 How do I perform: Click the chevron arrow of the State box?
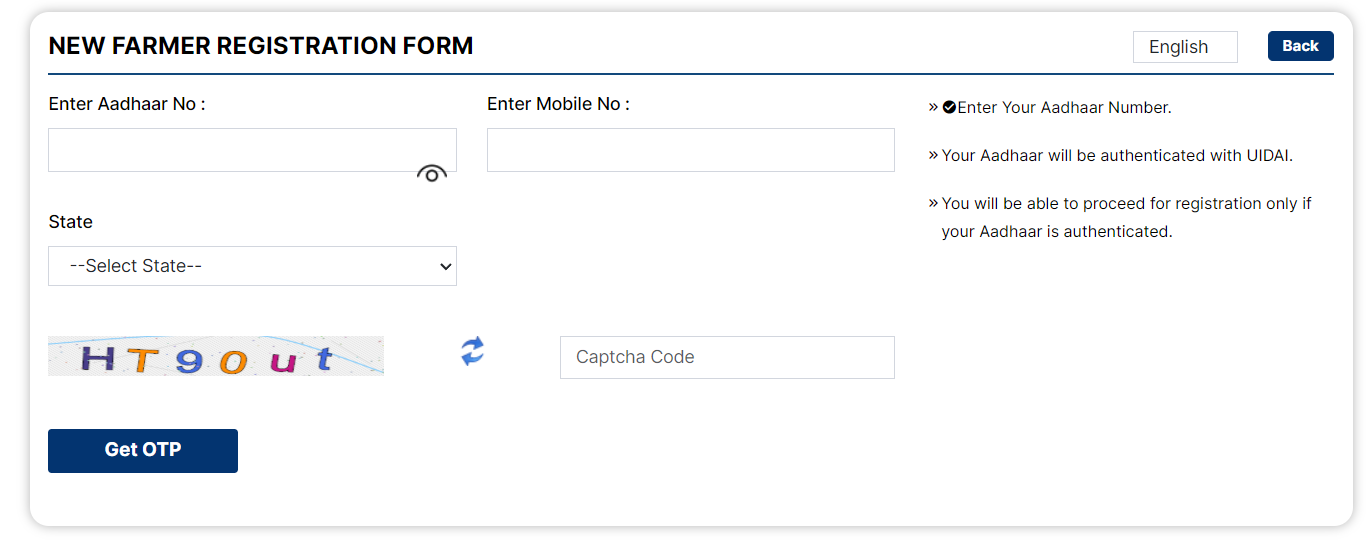[445, 267]
